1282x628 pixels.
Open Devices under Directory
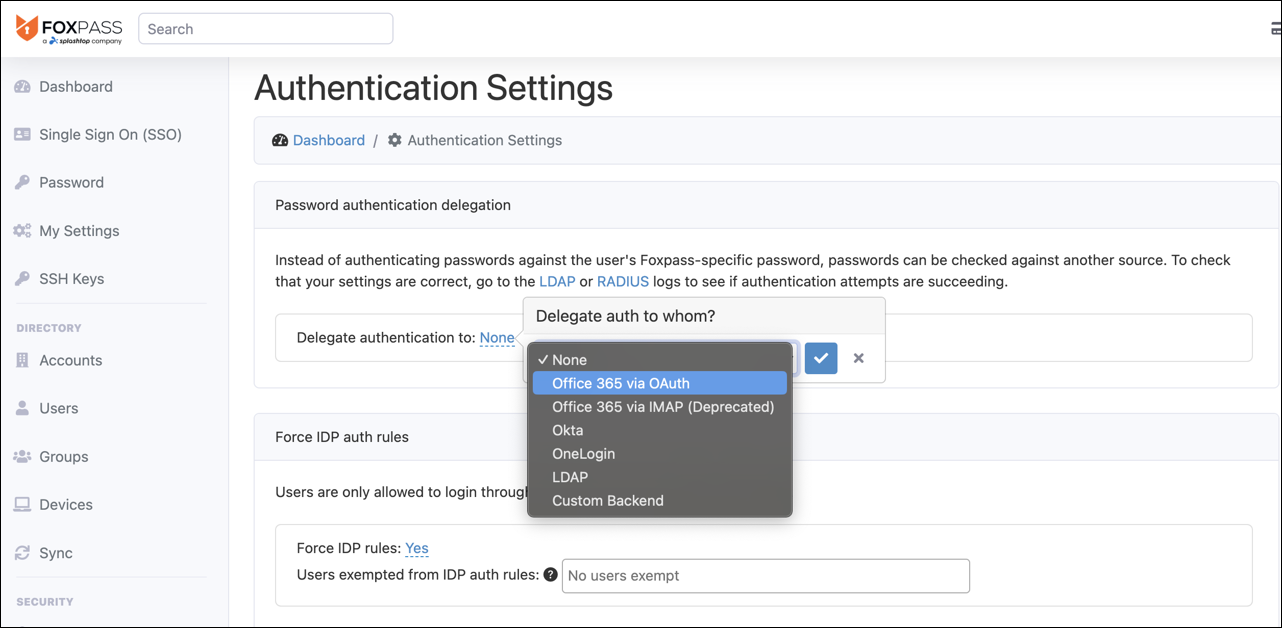66,505
